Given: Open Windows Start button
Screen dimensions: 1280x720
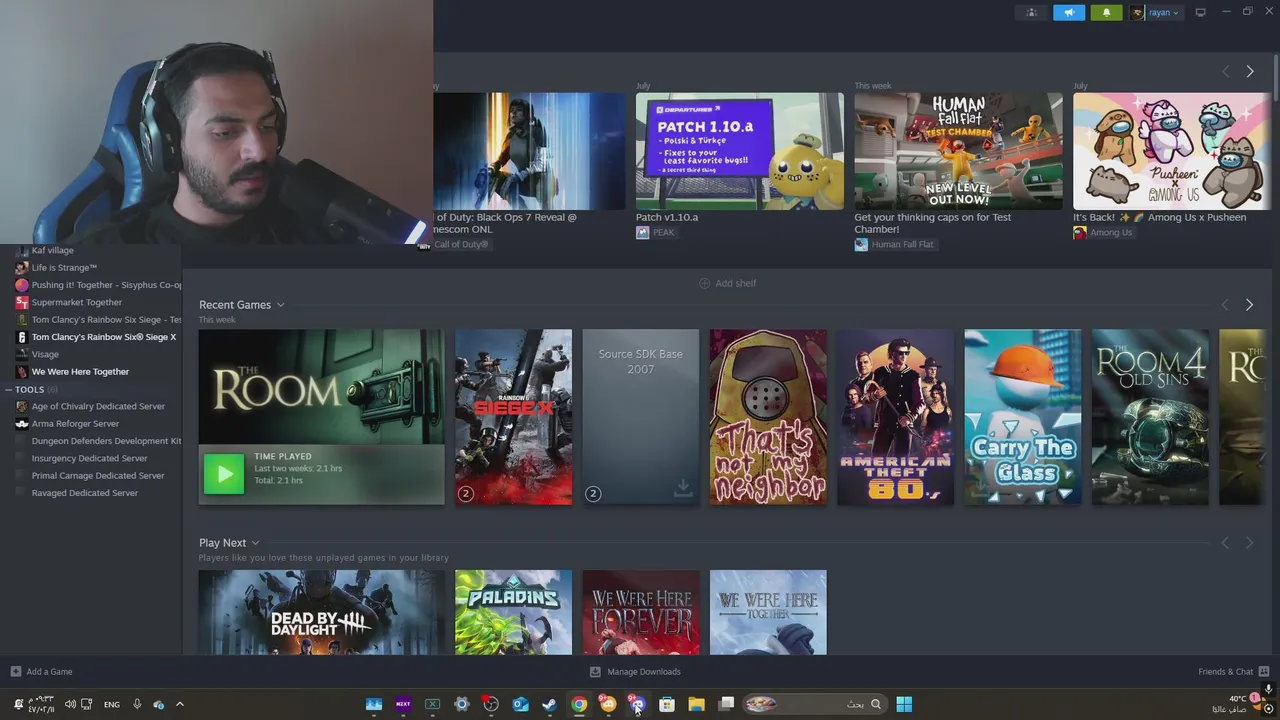Looking at the screenshot, I should [904, 704].
